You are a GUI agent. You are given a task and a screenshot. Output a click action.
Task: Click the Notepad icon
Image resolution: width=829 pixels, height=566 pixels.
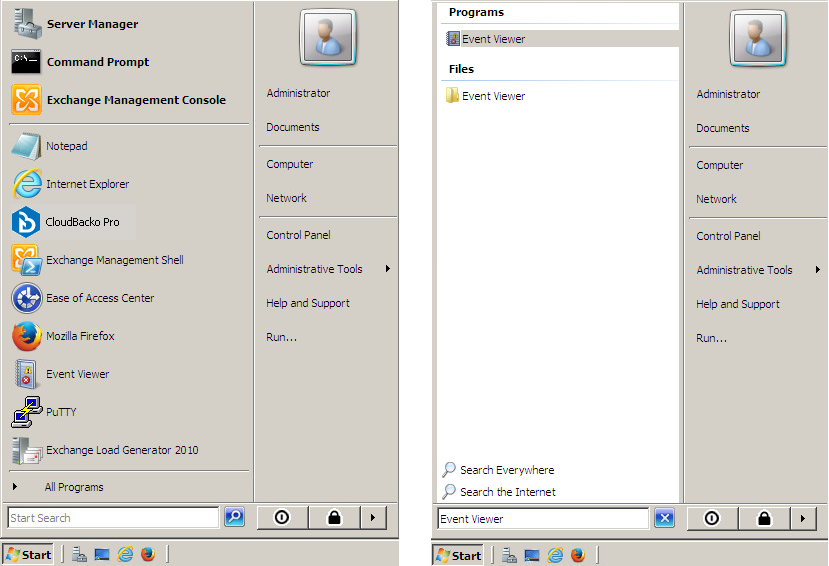coord(26,146)
